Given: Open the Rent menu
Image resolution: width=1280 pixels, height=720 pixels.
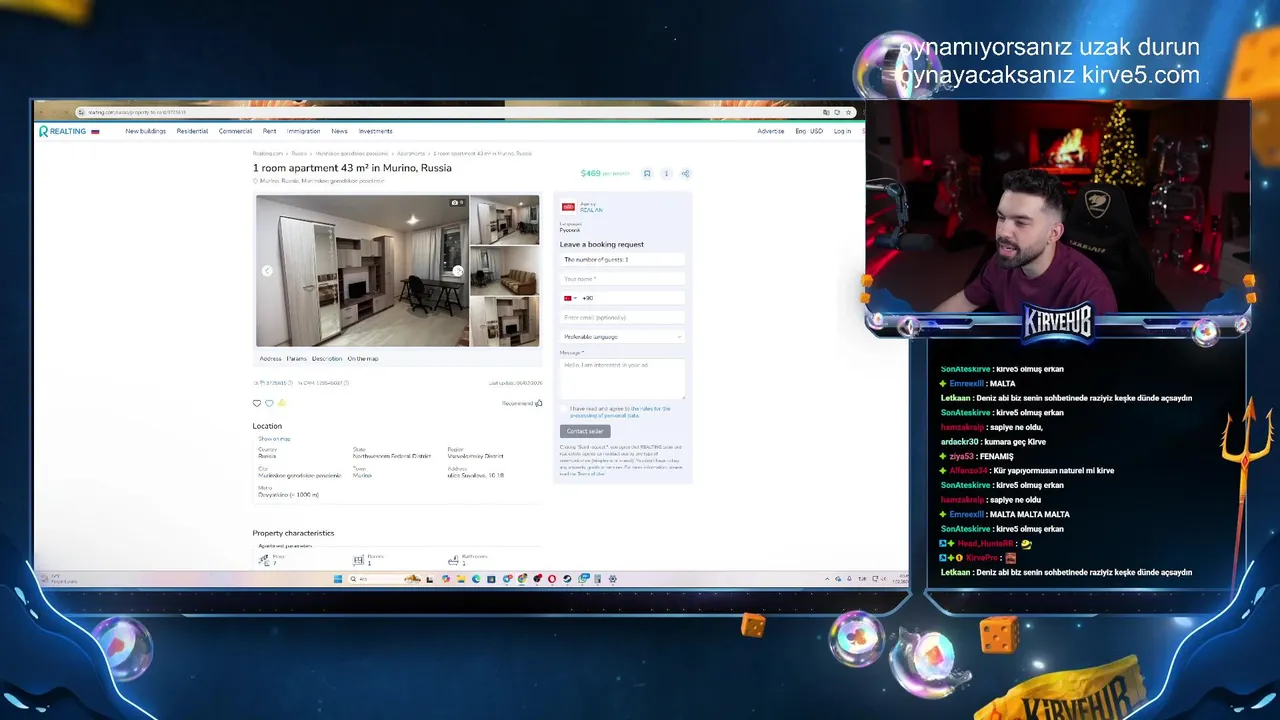Looking at the screenshot, I should (269, 131).
